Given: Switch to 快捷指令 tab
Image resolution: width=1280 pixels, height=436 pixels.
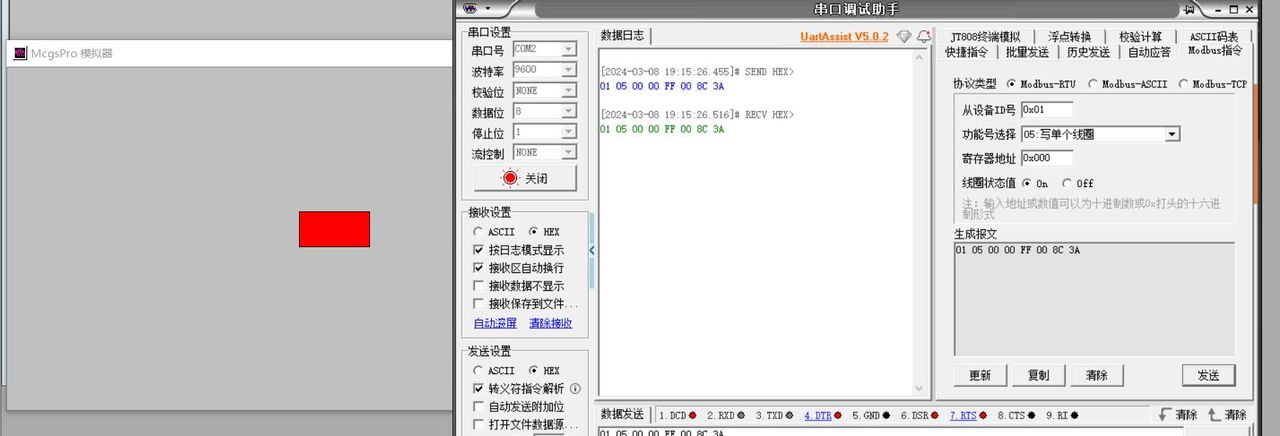Looking at the screenshot, I should coord(966,52).
